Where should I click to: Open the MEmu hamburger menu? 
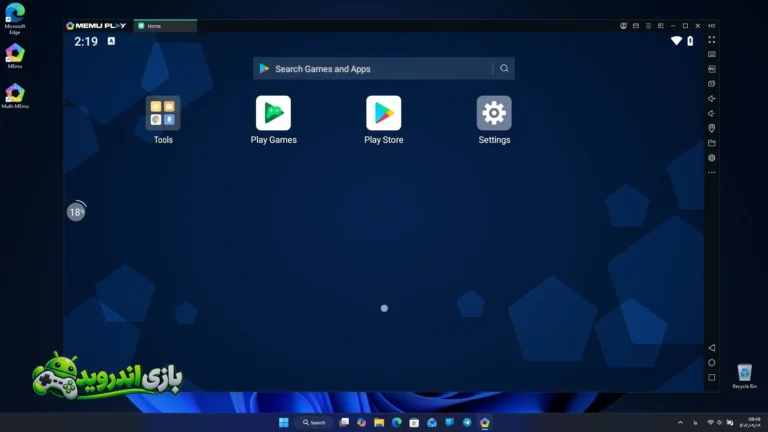(648, 26)
